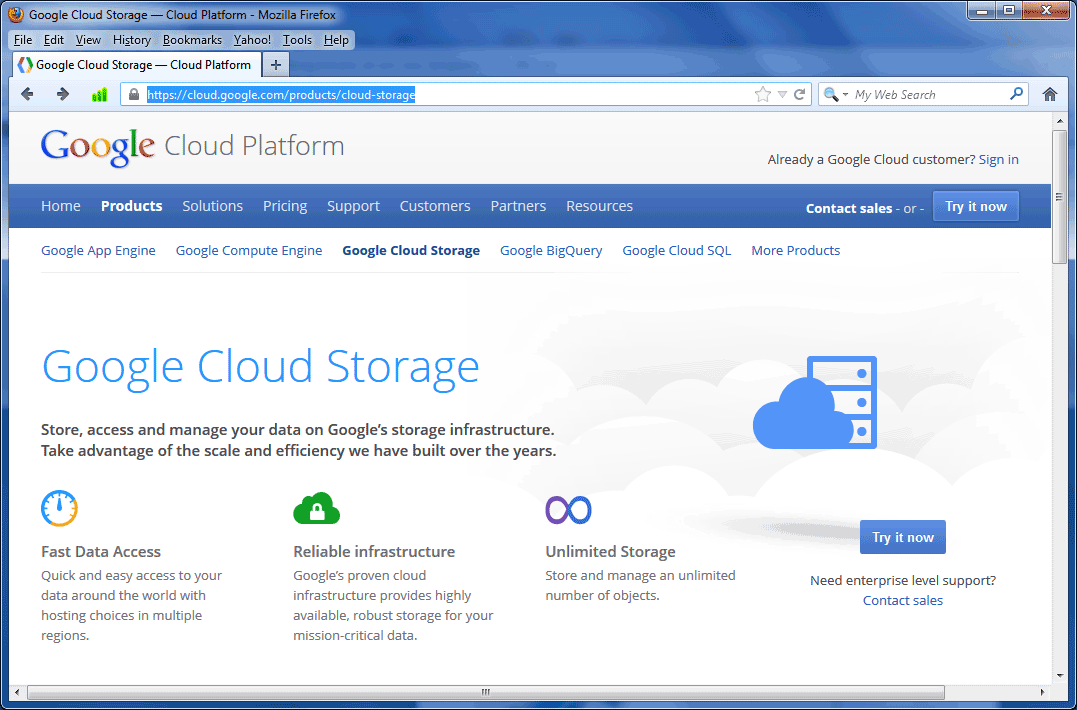Go to the browser Home icon
The width and height of the screenshot is (1077, 710).
point(1050,94)
